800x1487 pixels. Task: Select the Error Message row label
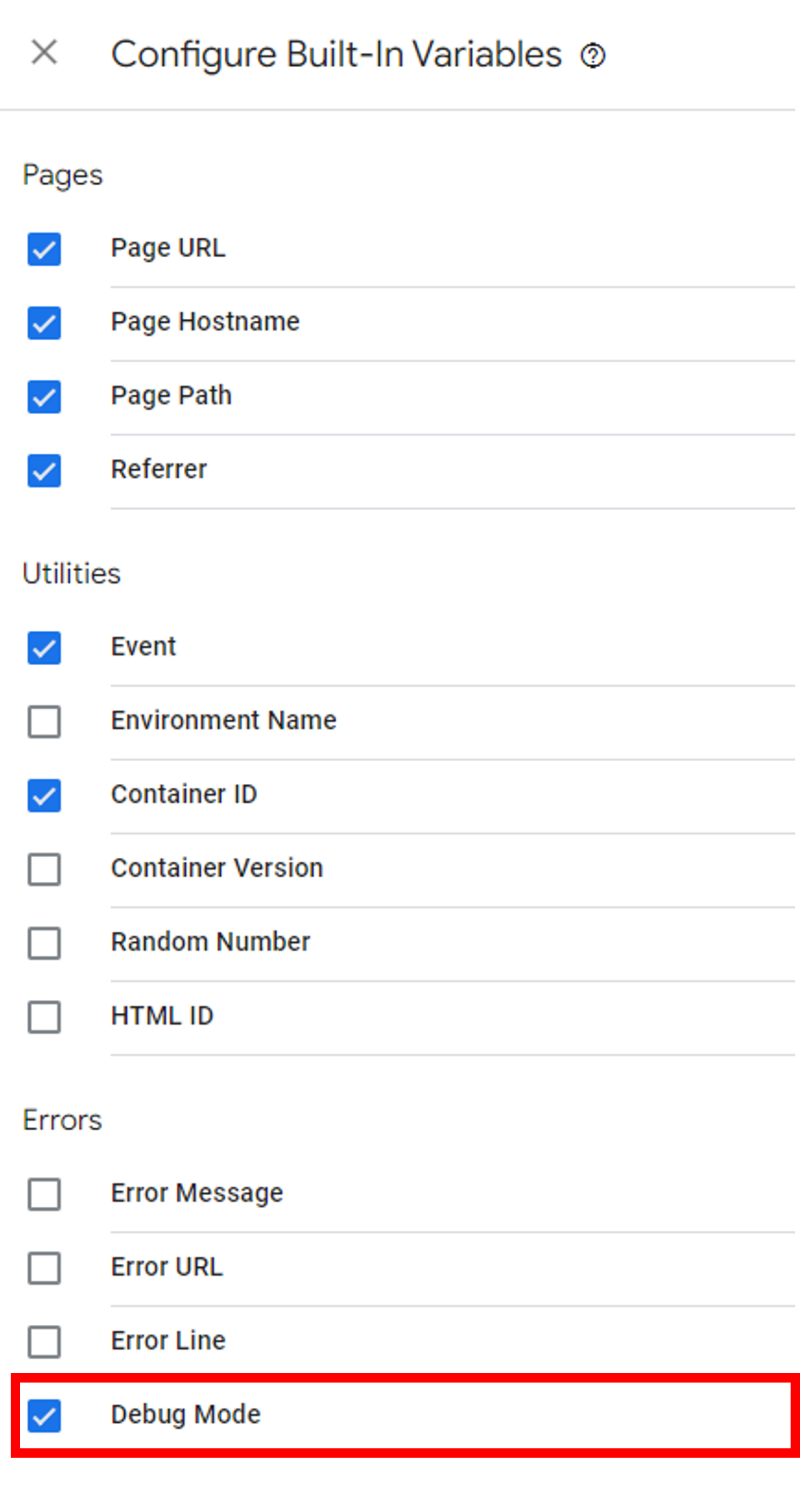(x=196, y=1193)
